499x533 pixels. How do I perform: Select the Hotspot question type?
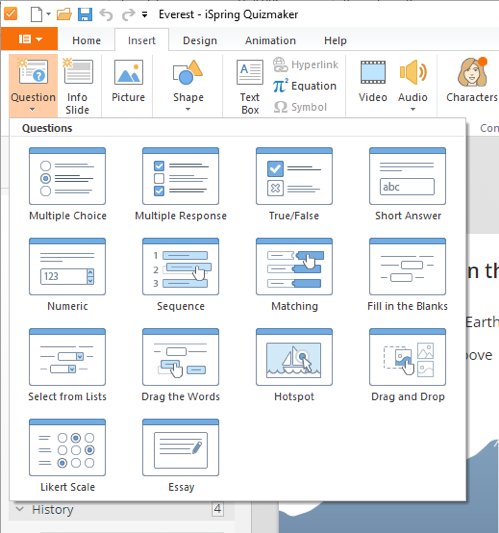tap(294, 365)
